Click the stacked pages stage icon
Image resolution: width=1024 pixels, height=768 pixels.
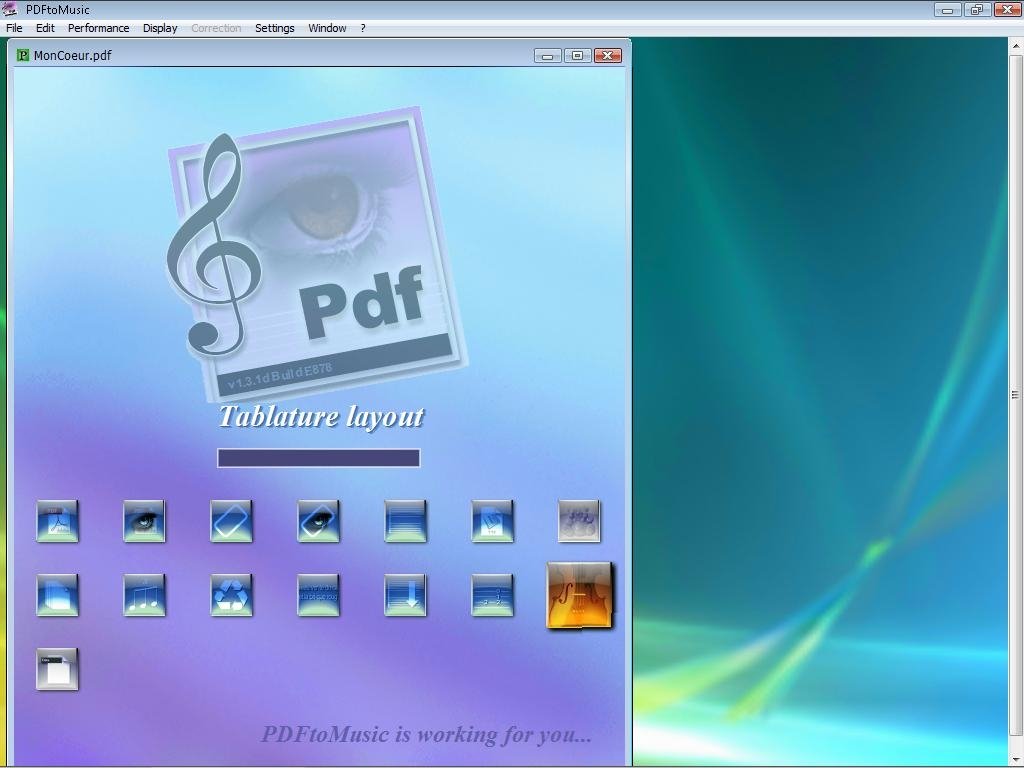point(57,595)
